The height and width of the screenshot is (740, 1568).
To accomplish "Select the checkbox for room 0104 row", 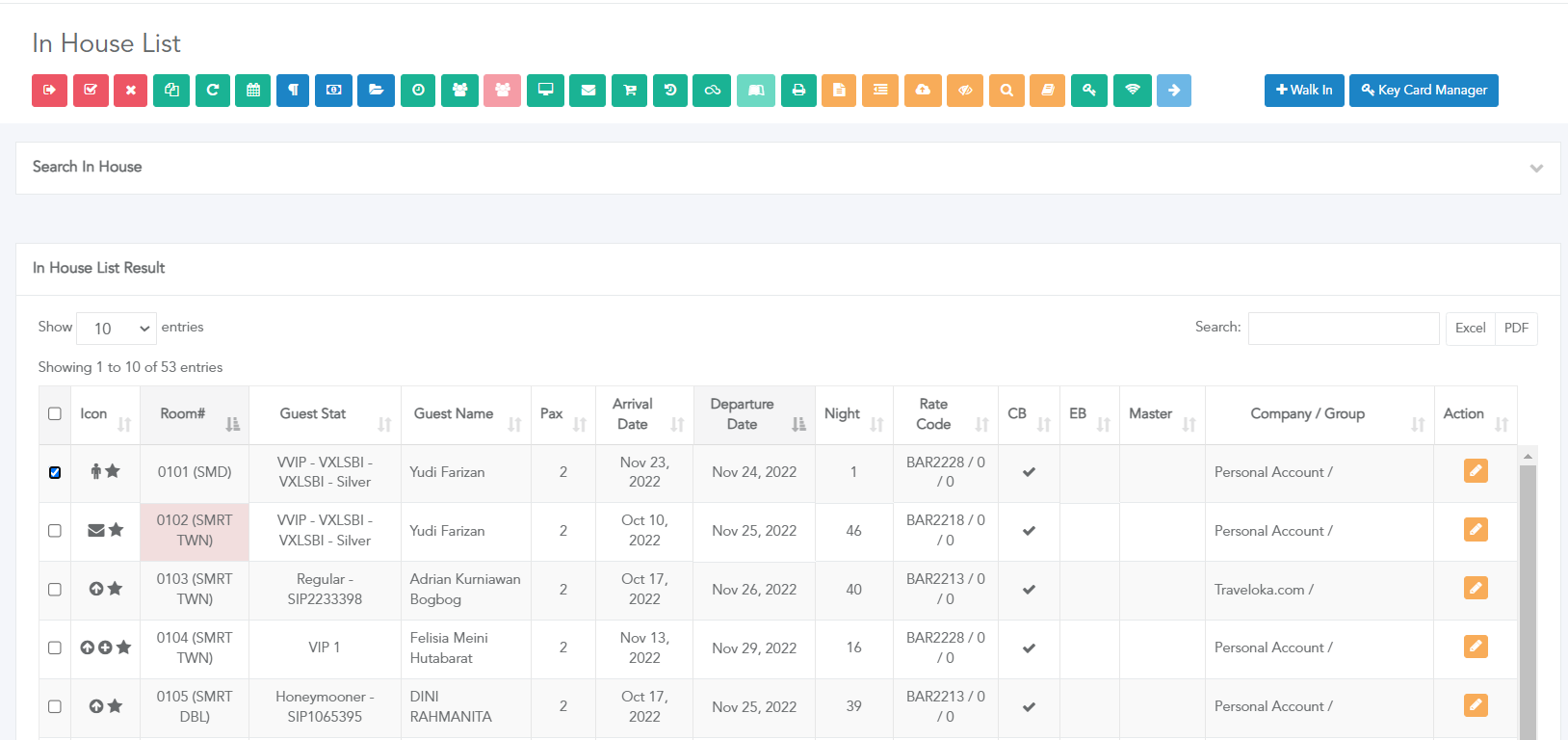I will 55,647.
